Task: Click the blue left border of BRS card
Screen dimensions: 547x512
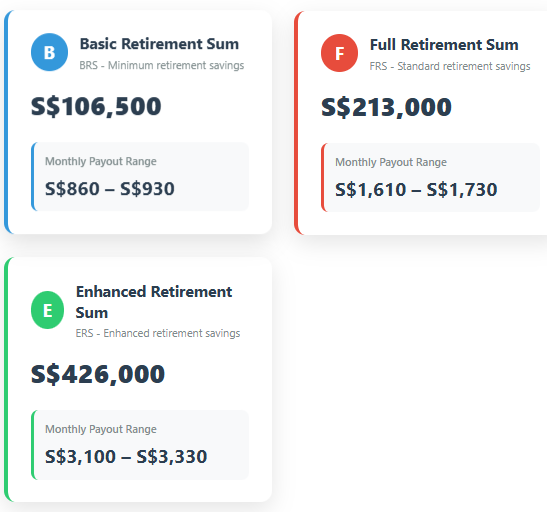Action: [x=7, y=122]
